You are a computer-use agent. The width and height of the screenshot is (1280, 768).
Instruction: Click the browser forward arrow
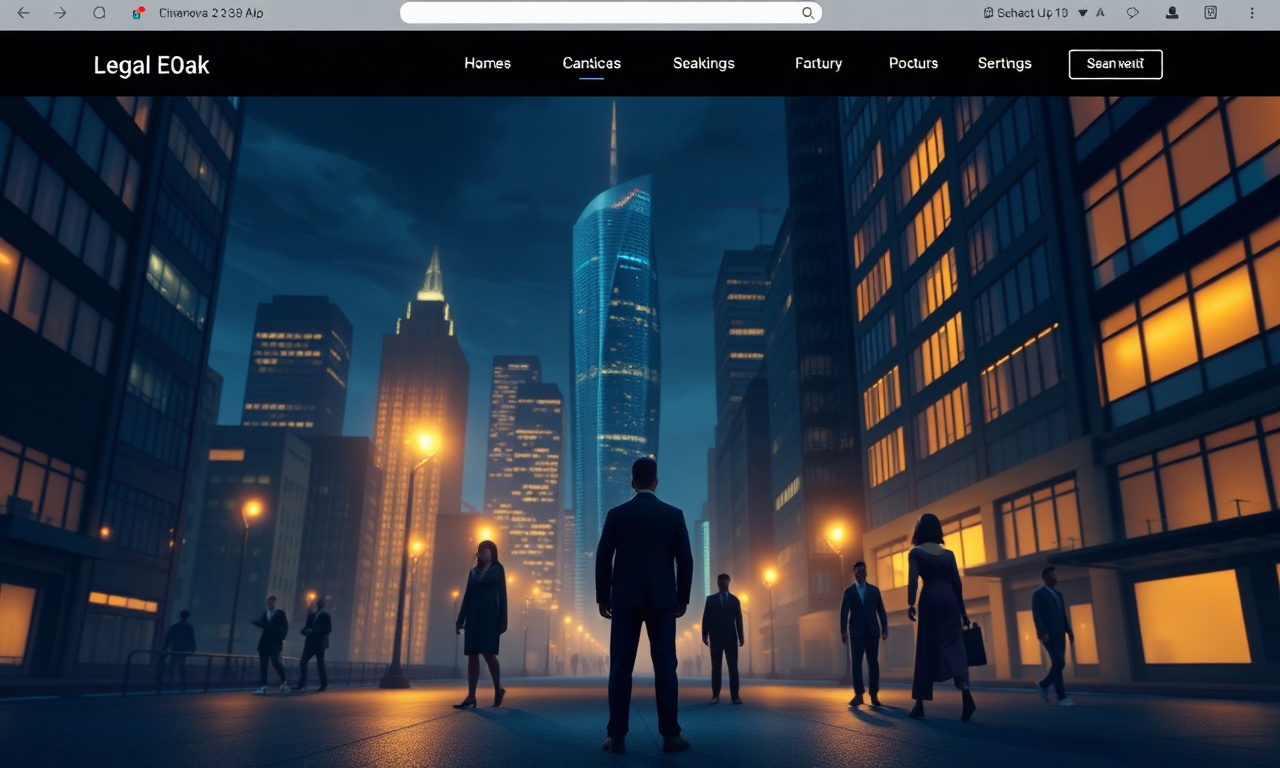(x=60, y=13)
